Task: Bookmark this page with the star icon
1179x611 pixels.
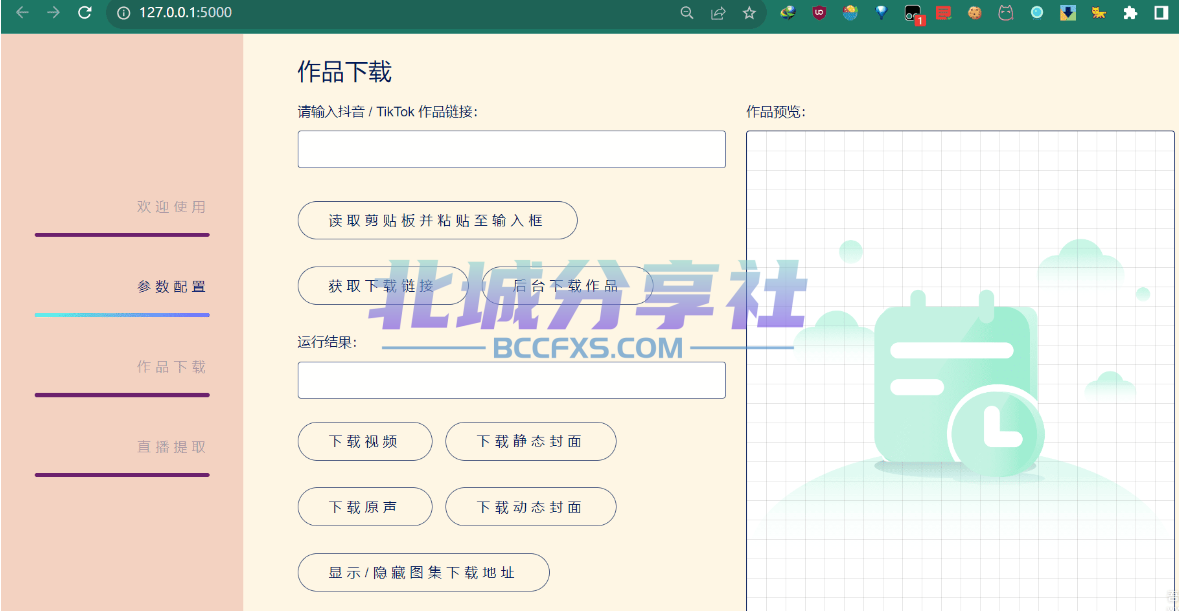Action: coord(749,13)
